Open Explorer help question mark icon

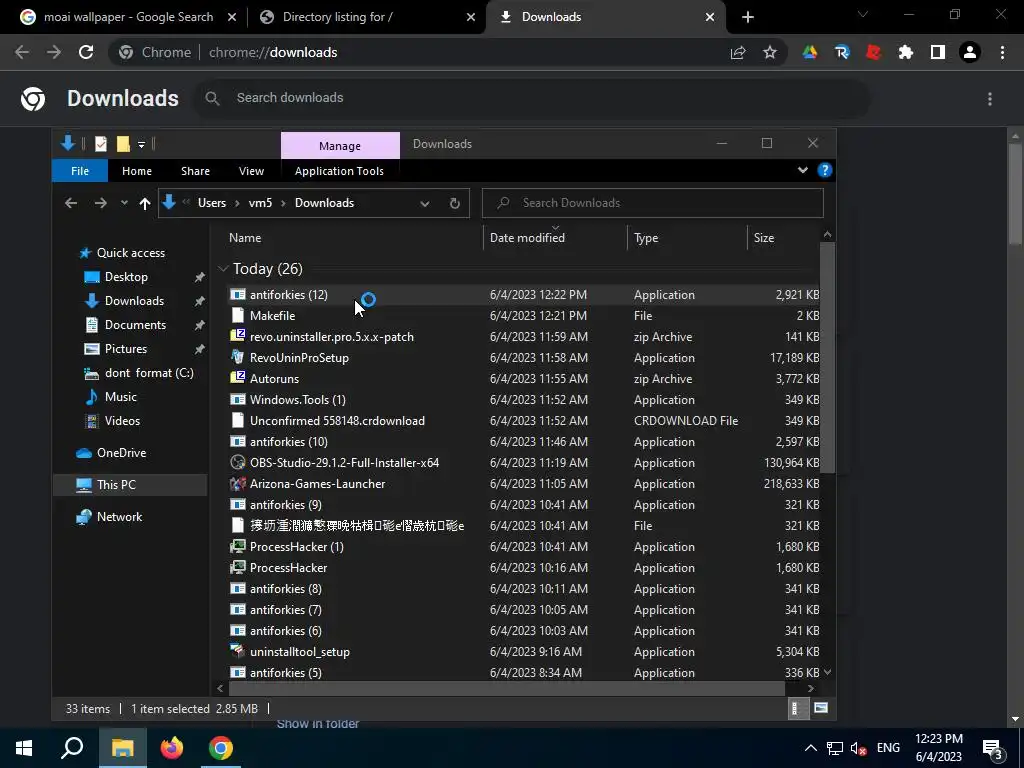pyautogui.click(x=825, y=170)
